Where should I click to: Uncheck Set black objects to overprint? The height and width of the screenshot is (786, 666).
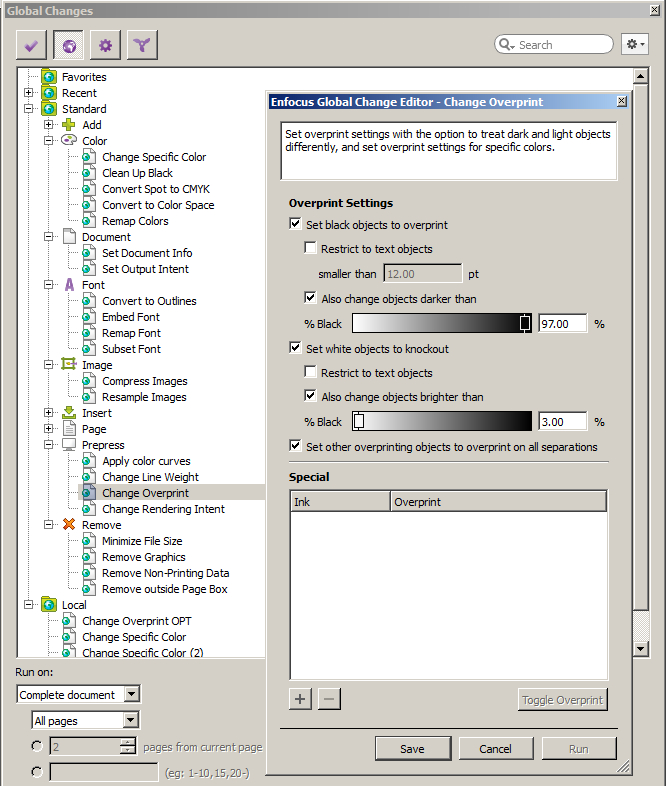[x=296, y=224]
